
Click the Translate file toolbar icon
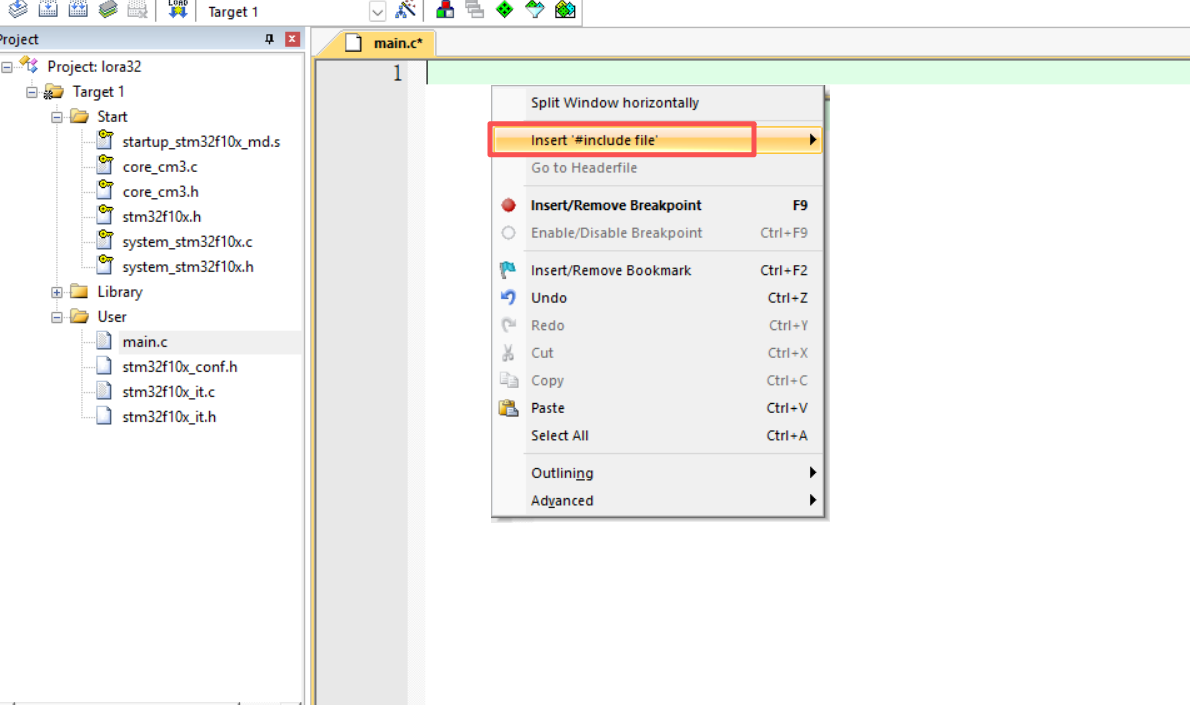click(x=17, y=9)
